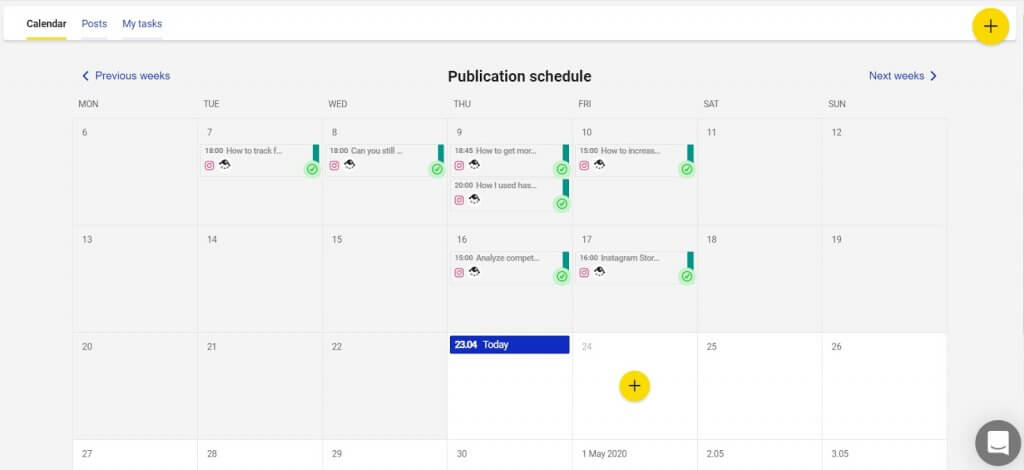Click avatar icon on 15:00 Analyze compet post
1024x470 pixels.
[x=474, y=272]
